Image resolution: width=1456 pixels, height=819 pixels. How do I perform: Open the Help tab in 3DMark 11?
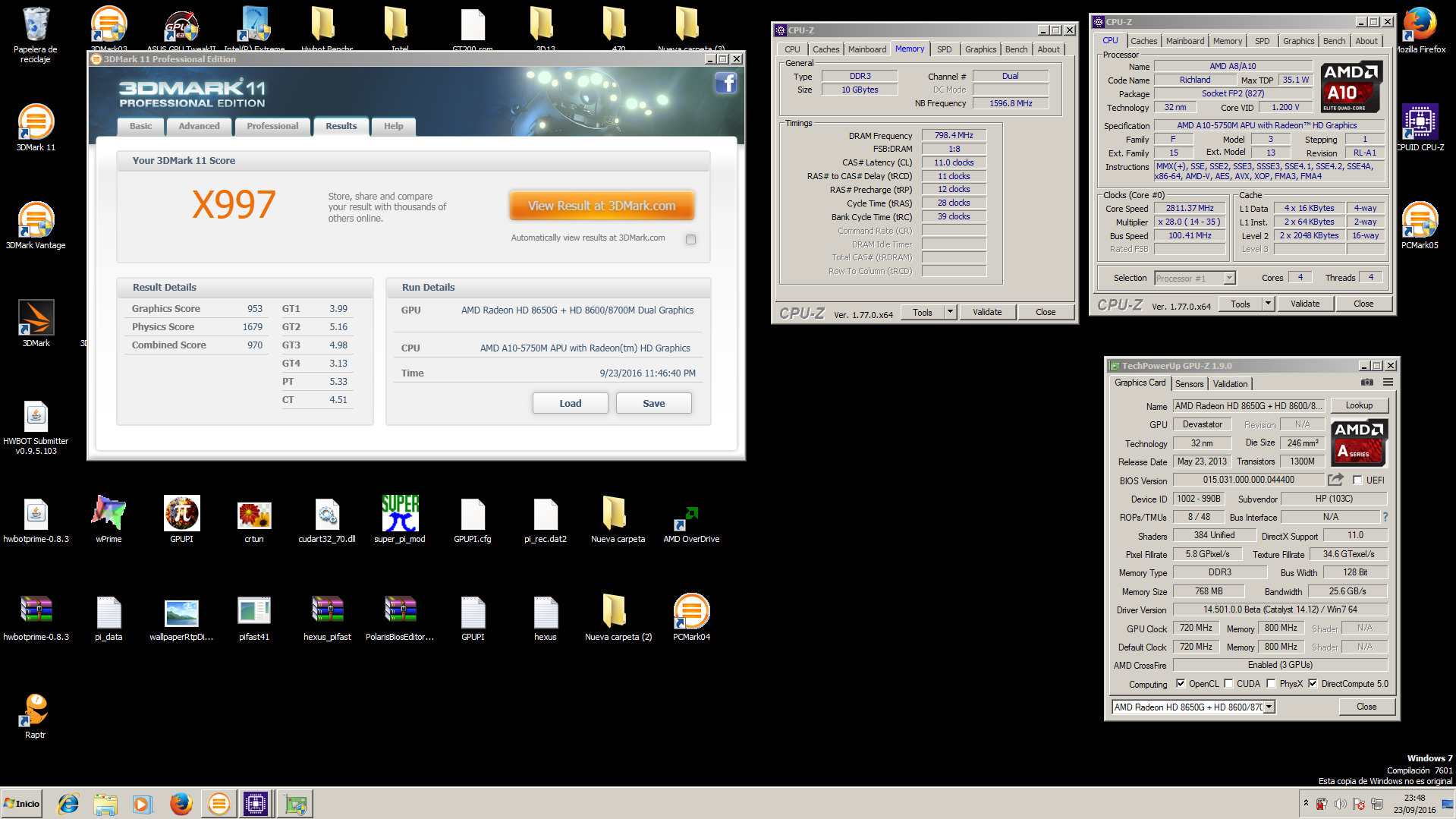point(393,126)
